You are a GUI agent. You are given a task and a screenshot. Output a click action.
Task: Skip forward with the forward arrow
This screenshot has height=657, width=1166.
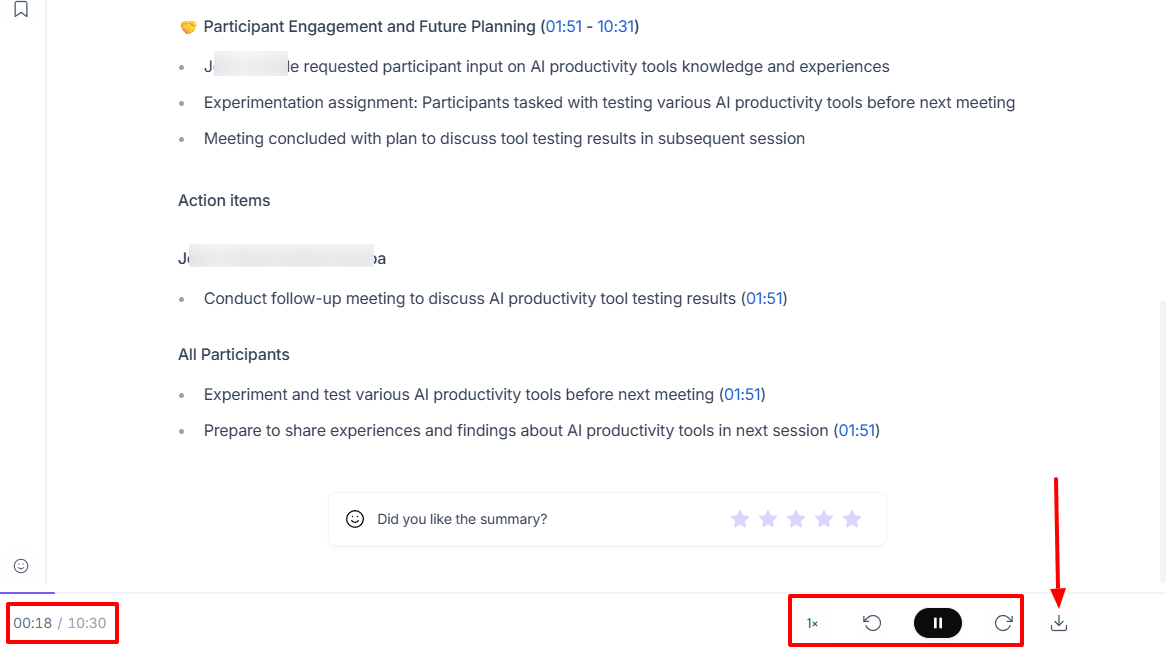tap(1003, 623)
